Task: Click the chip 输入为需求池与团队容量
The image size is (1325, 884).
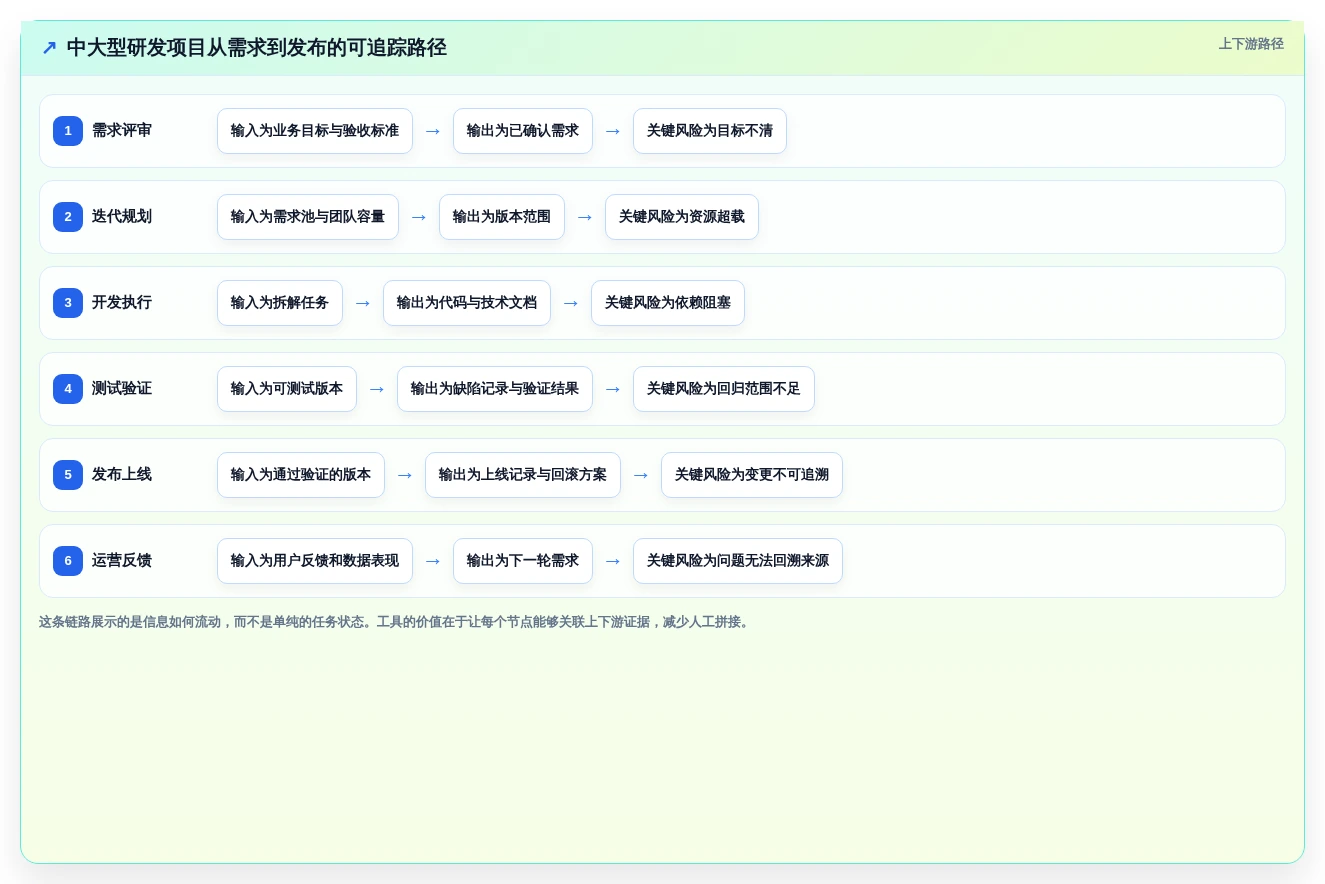Action: tap(308, 217)
